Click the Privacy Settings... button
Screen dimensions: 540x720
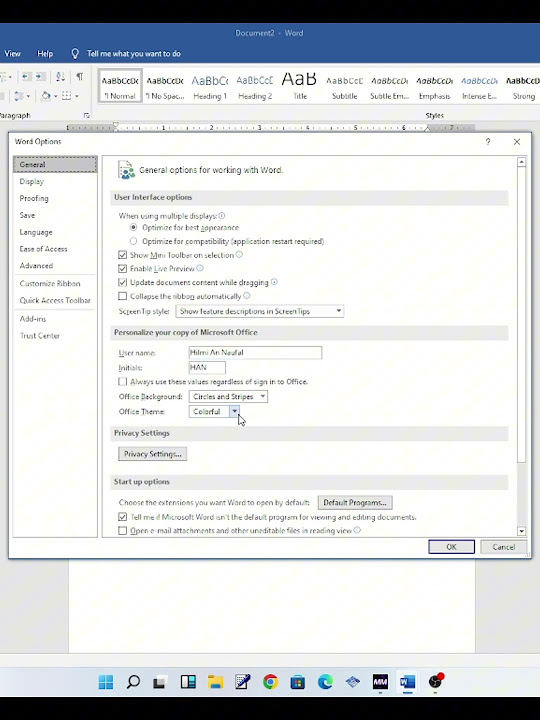click(152, 454)
